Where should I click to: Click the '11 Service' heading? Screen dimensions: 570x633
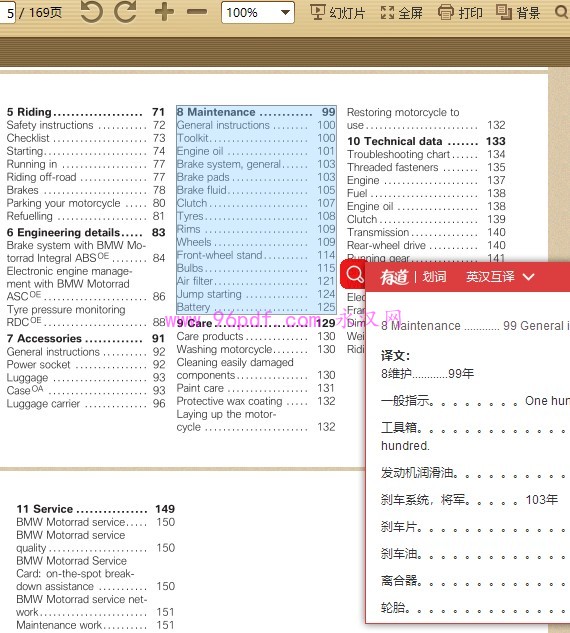click(95, 509)
